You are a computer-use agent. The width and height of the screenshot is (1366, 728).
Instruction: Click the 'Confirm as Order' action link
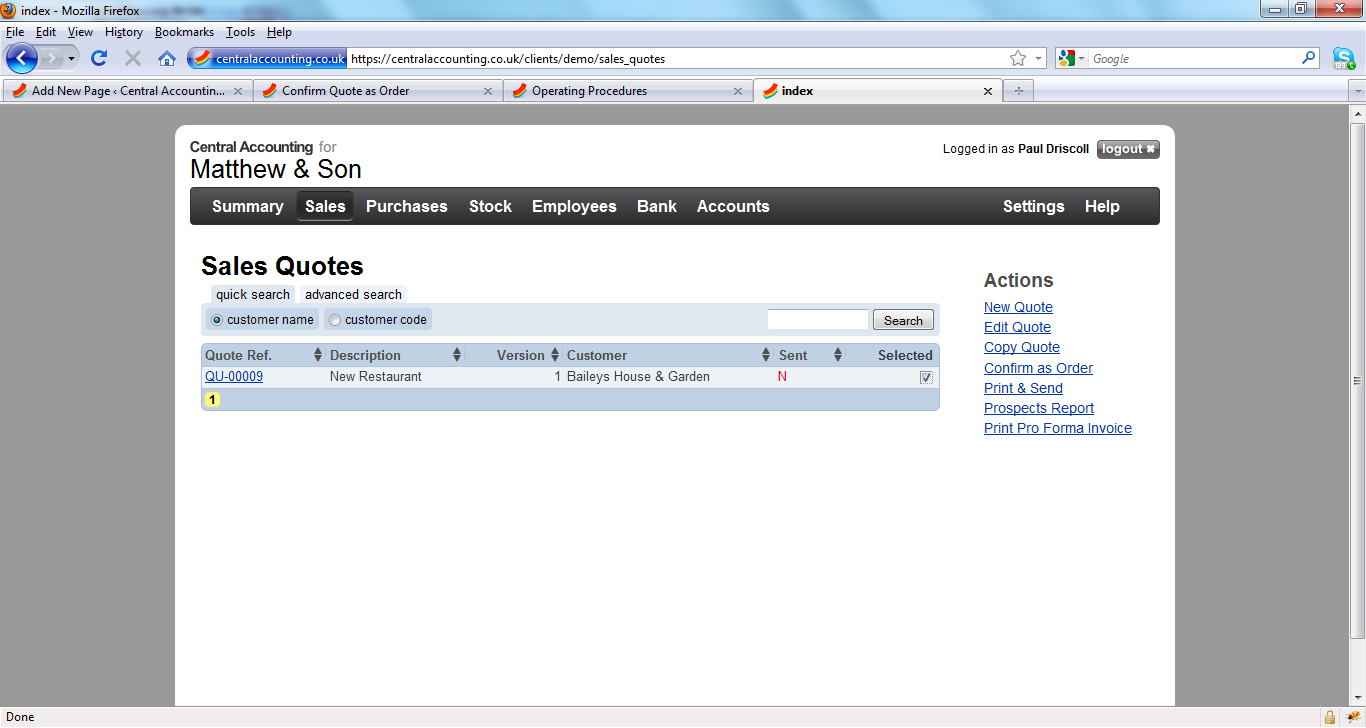[x=1038, y=368]
